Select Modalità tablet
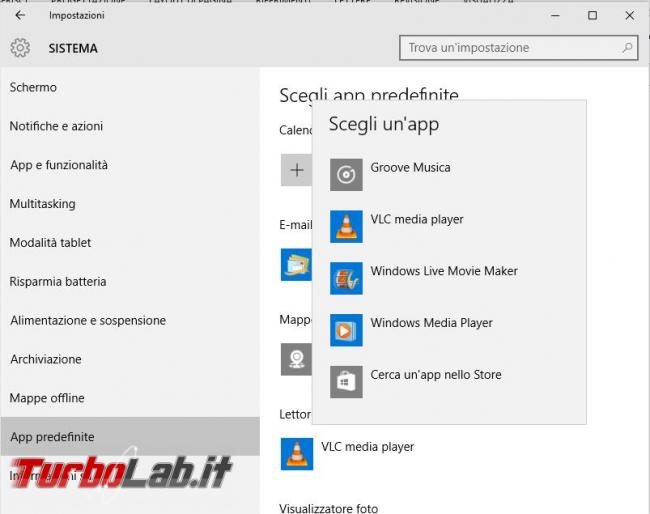Screen dimensions: 650x514 [130, 242]
